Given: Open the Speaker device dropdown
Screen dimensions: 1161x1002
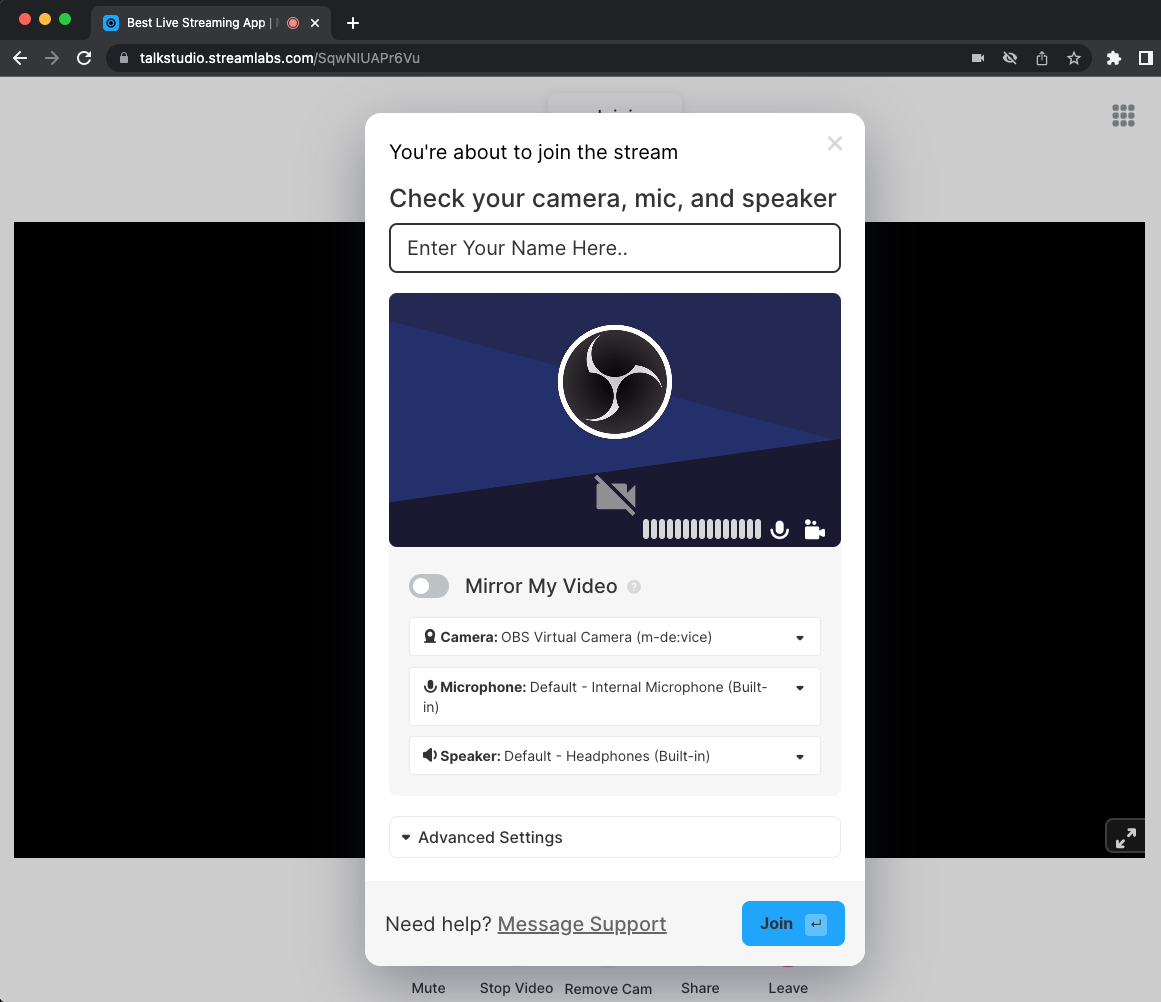Looking at the screenshot, I should pos(615,755).
